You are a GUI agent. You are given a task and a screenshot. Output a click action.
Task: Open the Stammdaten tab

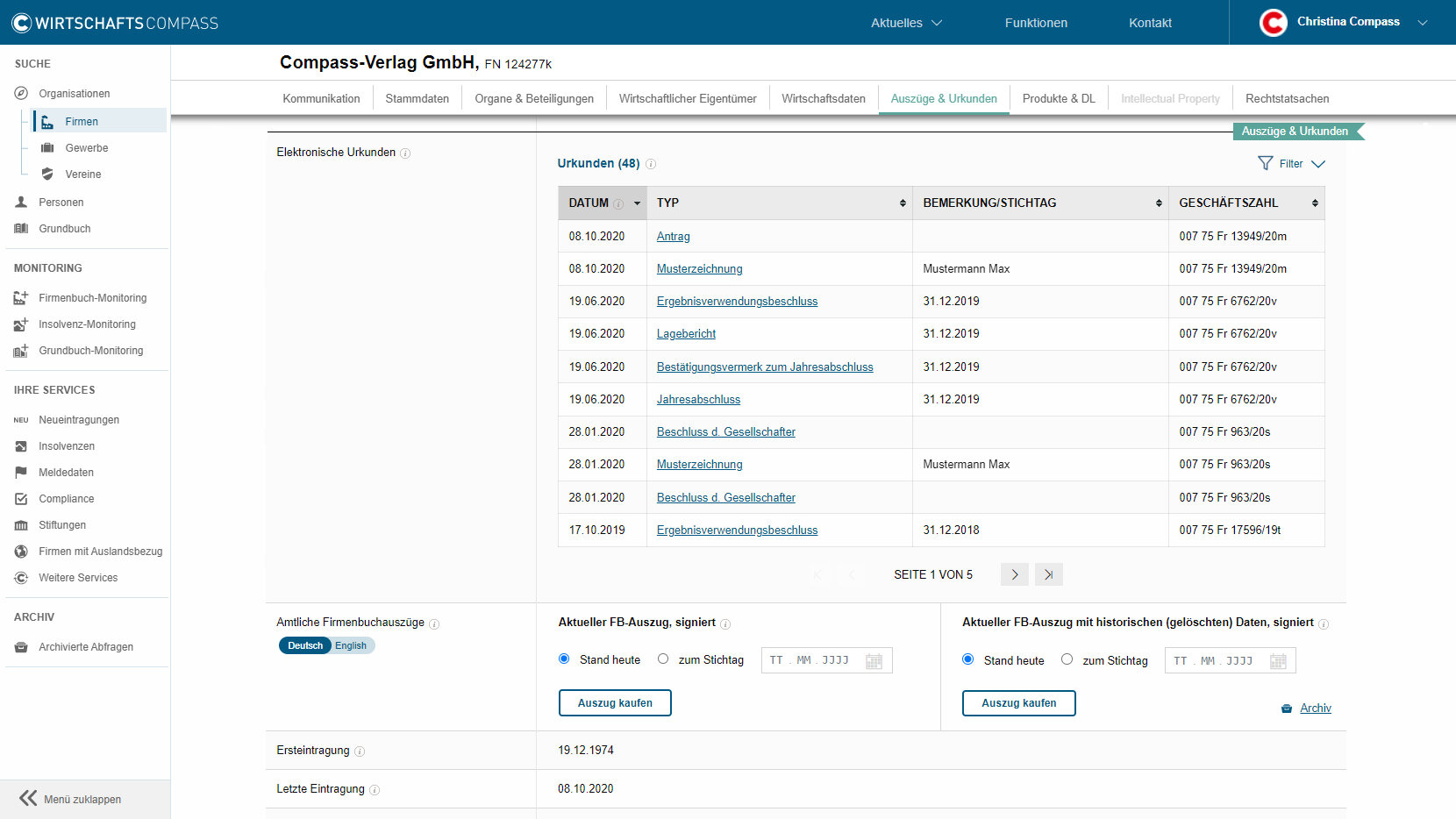(417, 98)
